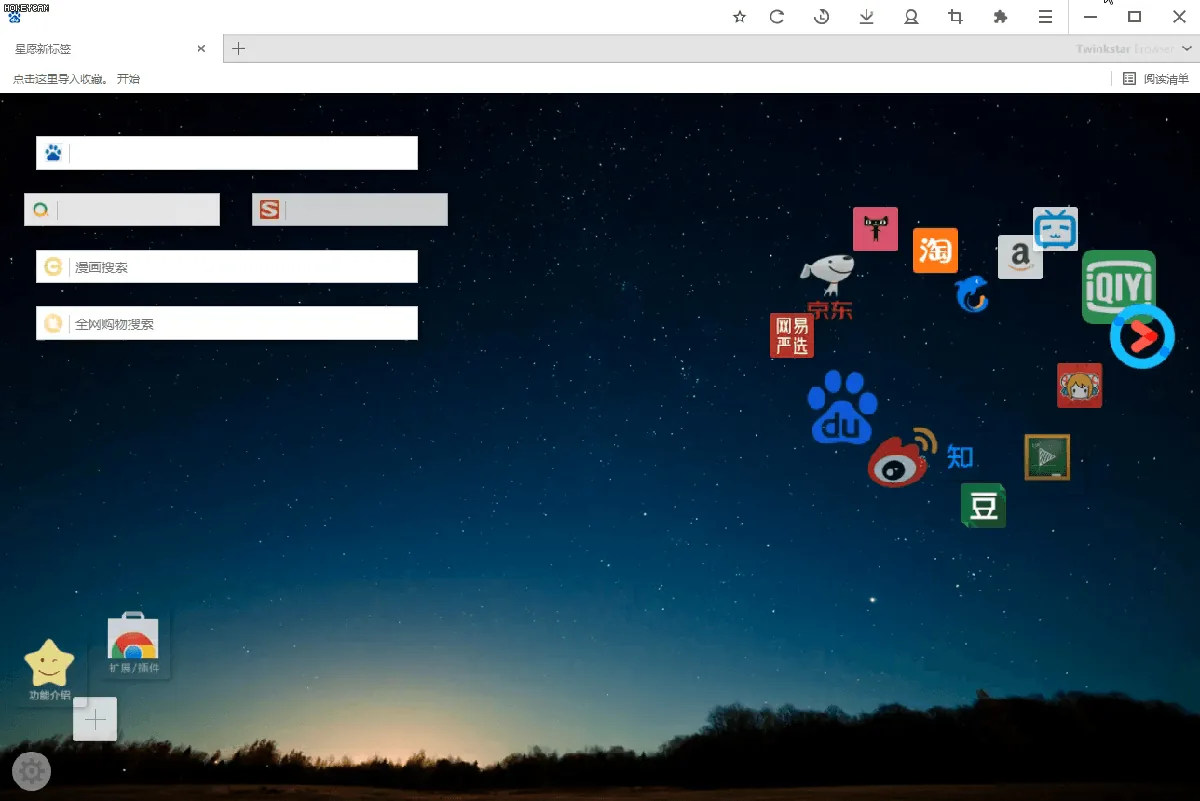Open new-tab settings gear
The width and height of the screenshot is (1200, 801).
click(x=31, y=771)
